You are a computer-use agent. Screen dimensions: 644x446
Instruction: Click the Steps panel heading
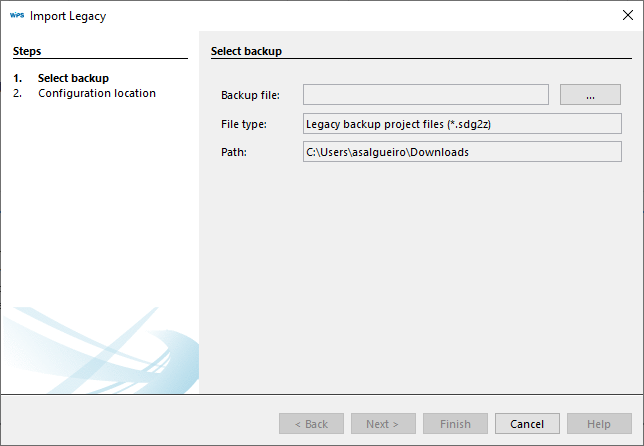click(27, 50)
